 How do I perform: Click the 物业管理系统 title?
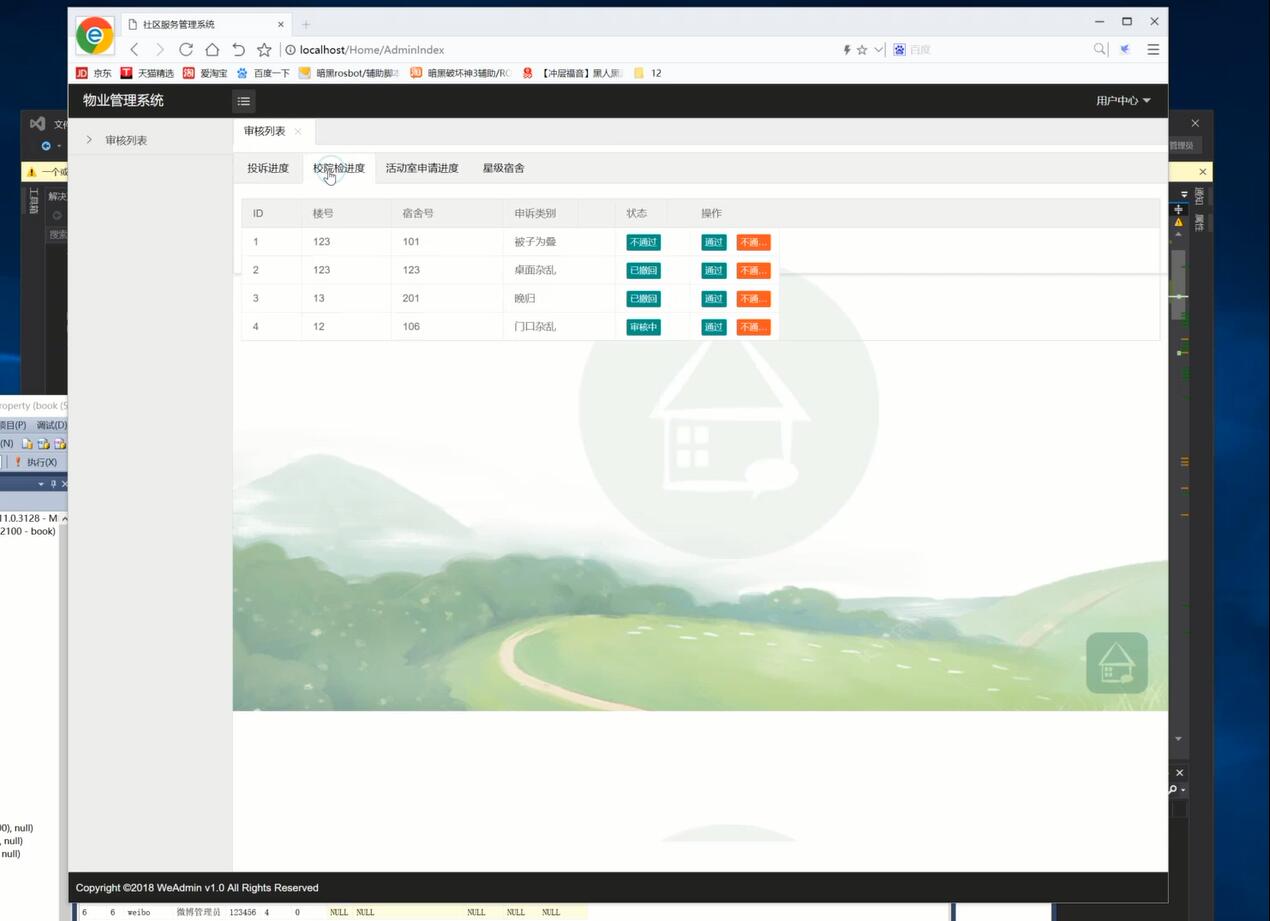[x=123, y=100]
